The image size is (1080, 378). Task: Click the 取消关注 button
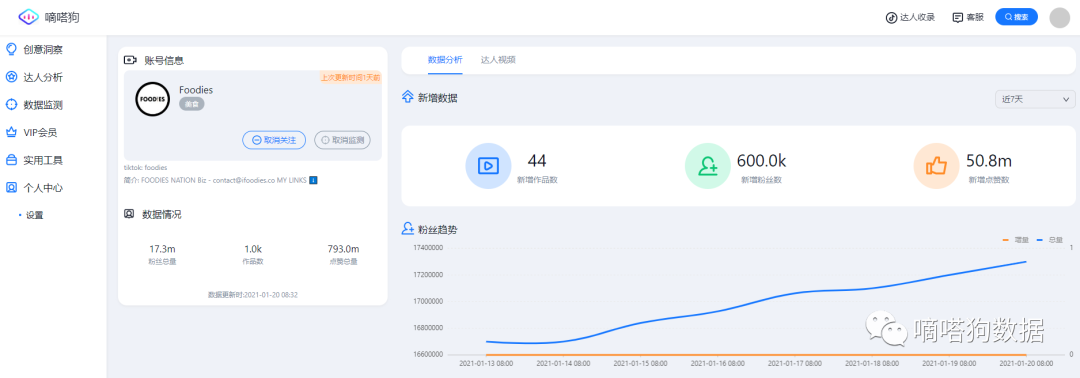click(x=274, y=140)
